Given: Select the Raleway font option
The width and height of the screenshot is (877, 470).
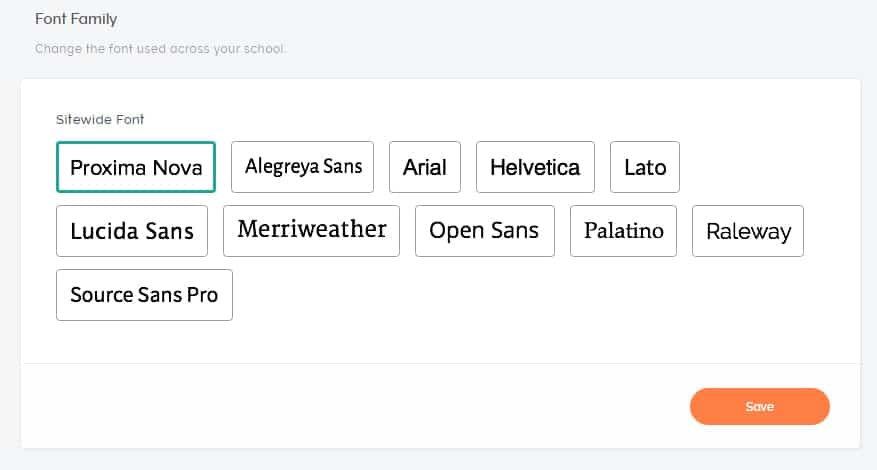Looking at the screenshot, I should pyautogui.click(x=747, y=231).
